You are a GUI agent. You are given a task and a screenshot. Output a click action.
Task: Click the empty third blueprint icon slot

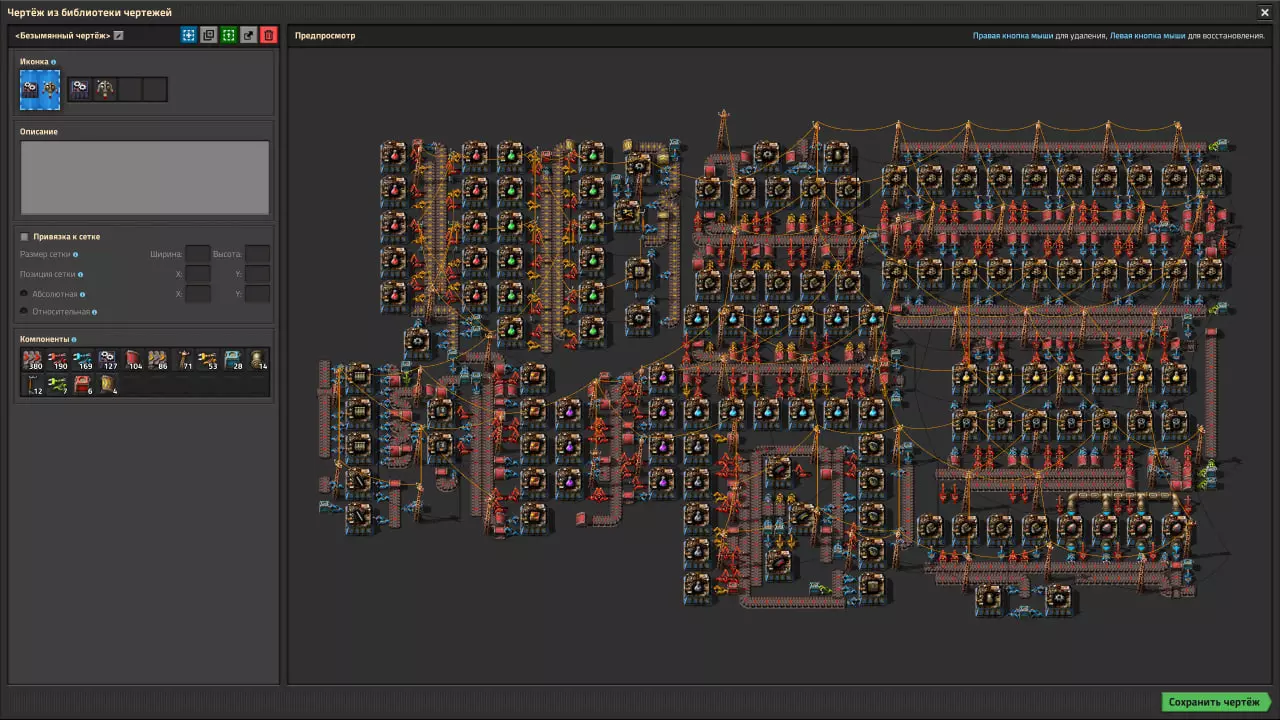click(x=130, y=89)
